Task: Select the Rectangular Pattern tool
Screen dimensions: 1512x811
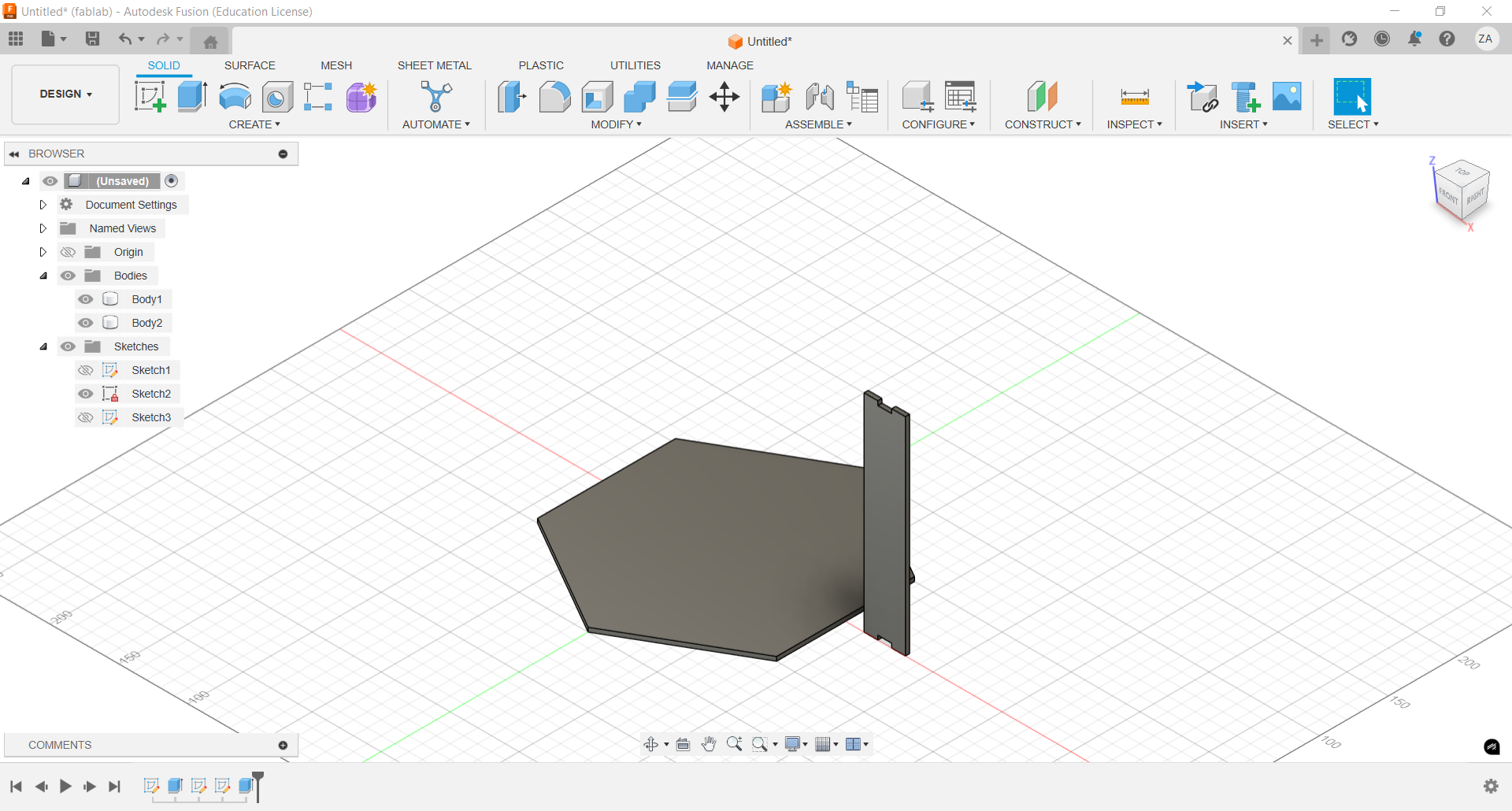Action: pyautogui.click(x=318, y=97)
